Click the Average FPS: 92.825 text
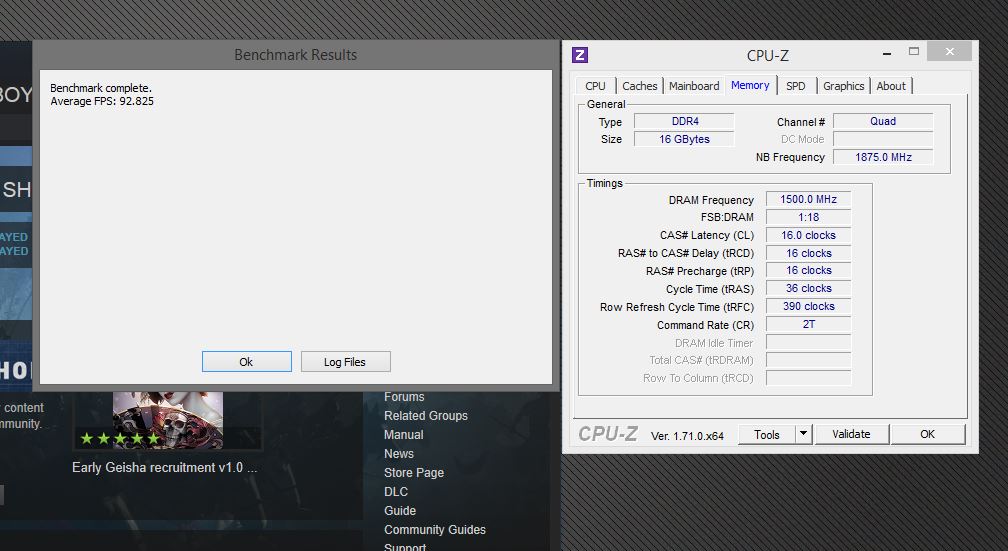Screen dimensions: 1008x551 [102, 101]
